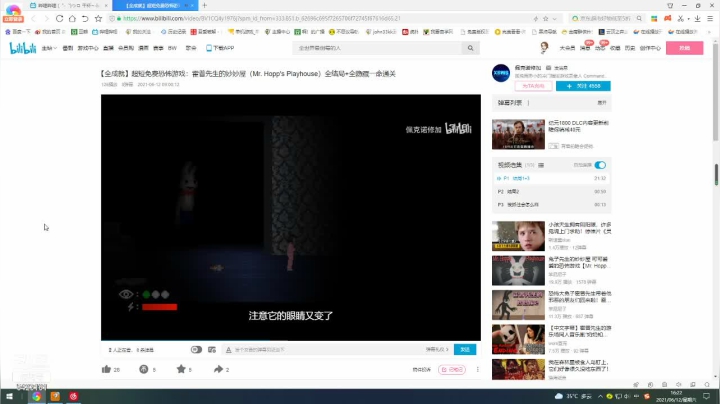Click the star collect icon below video
720x404 pixels.
pyautogui.click(x=181, y=369)
